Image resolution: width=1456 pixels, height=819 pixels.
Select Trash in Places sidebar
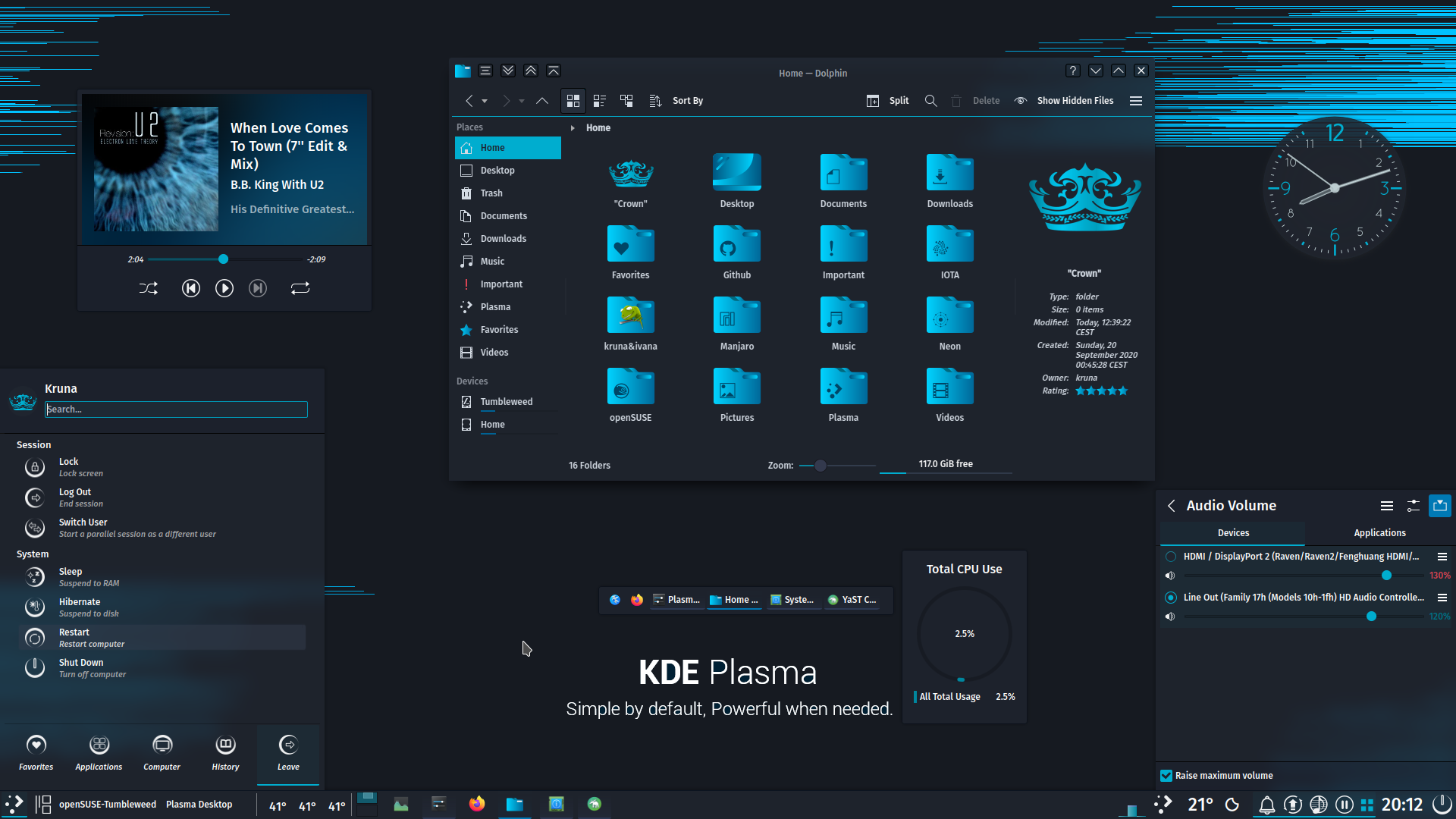click(x=508, y=193)
